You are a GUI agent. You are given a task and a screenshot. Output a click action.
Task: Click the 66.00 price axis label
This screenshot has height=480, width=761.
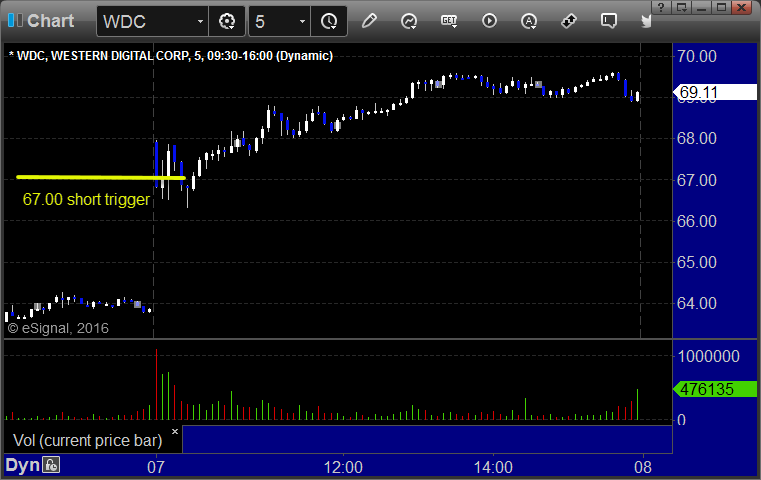pyautogui.click(x=697, y=221)
